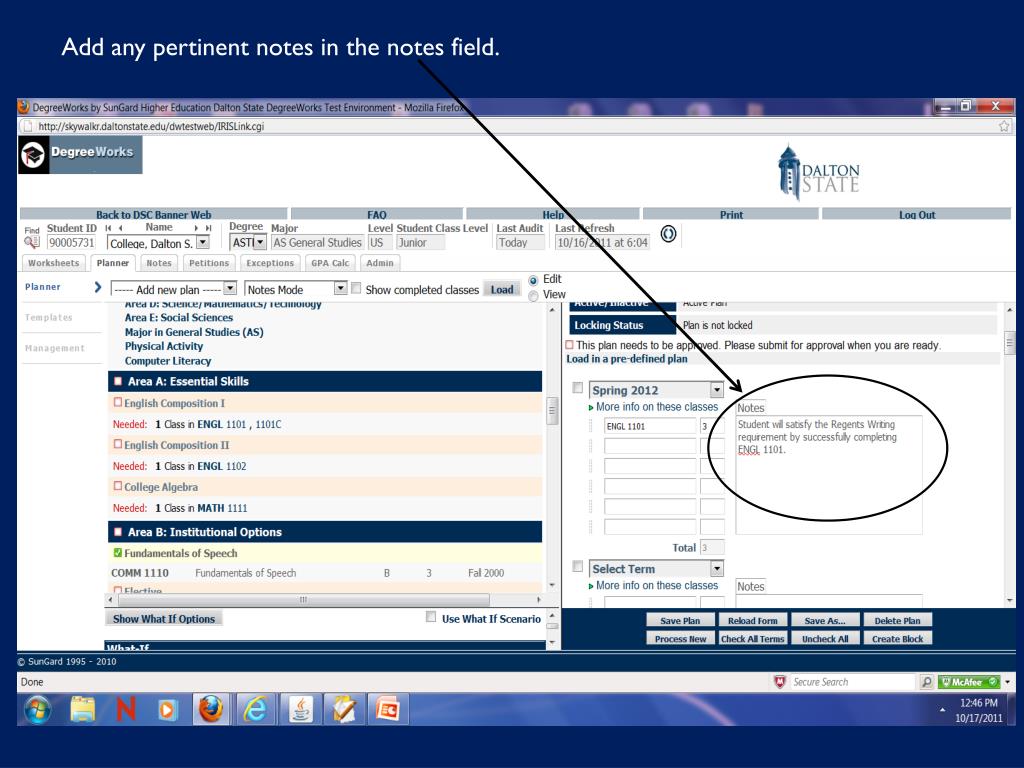This screenshot has height=768, width=1024.
Task: Open the Find student search icon
Action: pyautogui.click(x=31, y=242)
